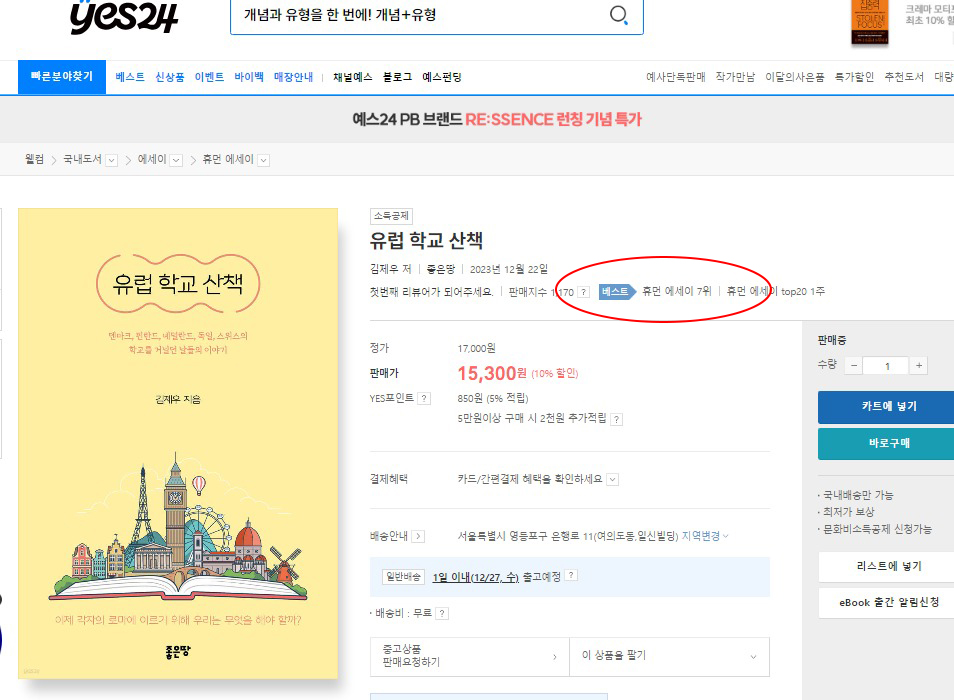954x700 pixels.
Task: Click the RE:SSENCE 런칭 기념 특가 banner
Action: click(497, 119)
